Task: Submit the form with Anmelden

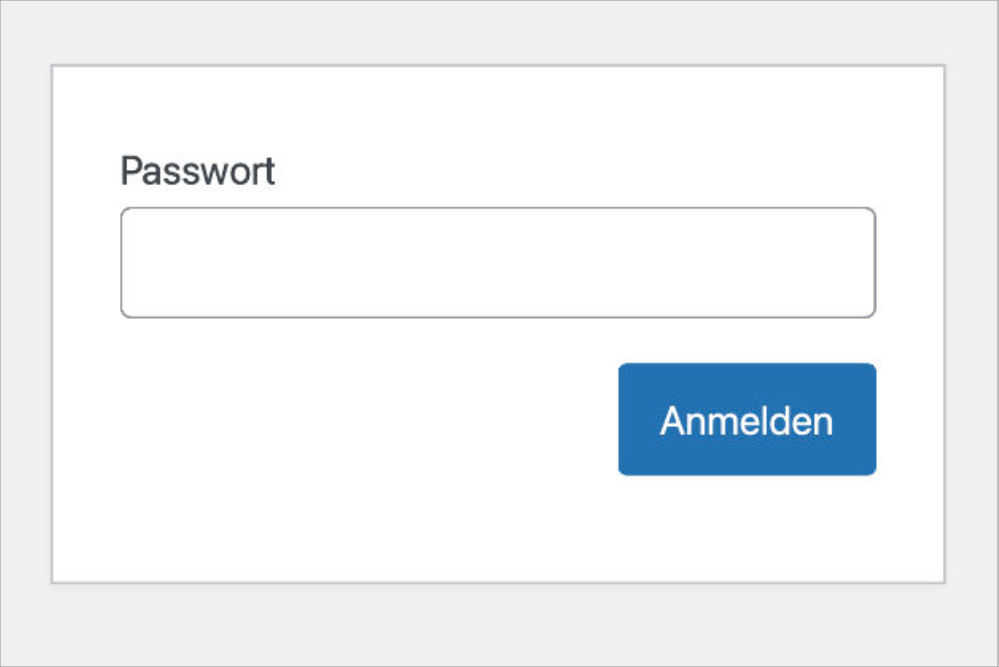Action: click(746, 420)
